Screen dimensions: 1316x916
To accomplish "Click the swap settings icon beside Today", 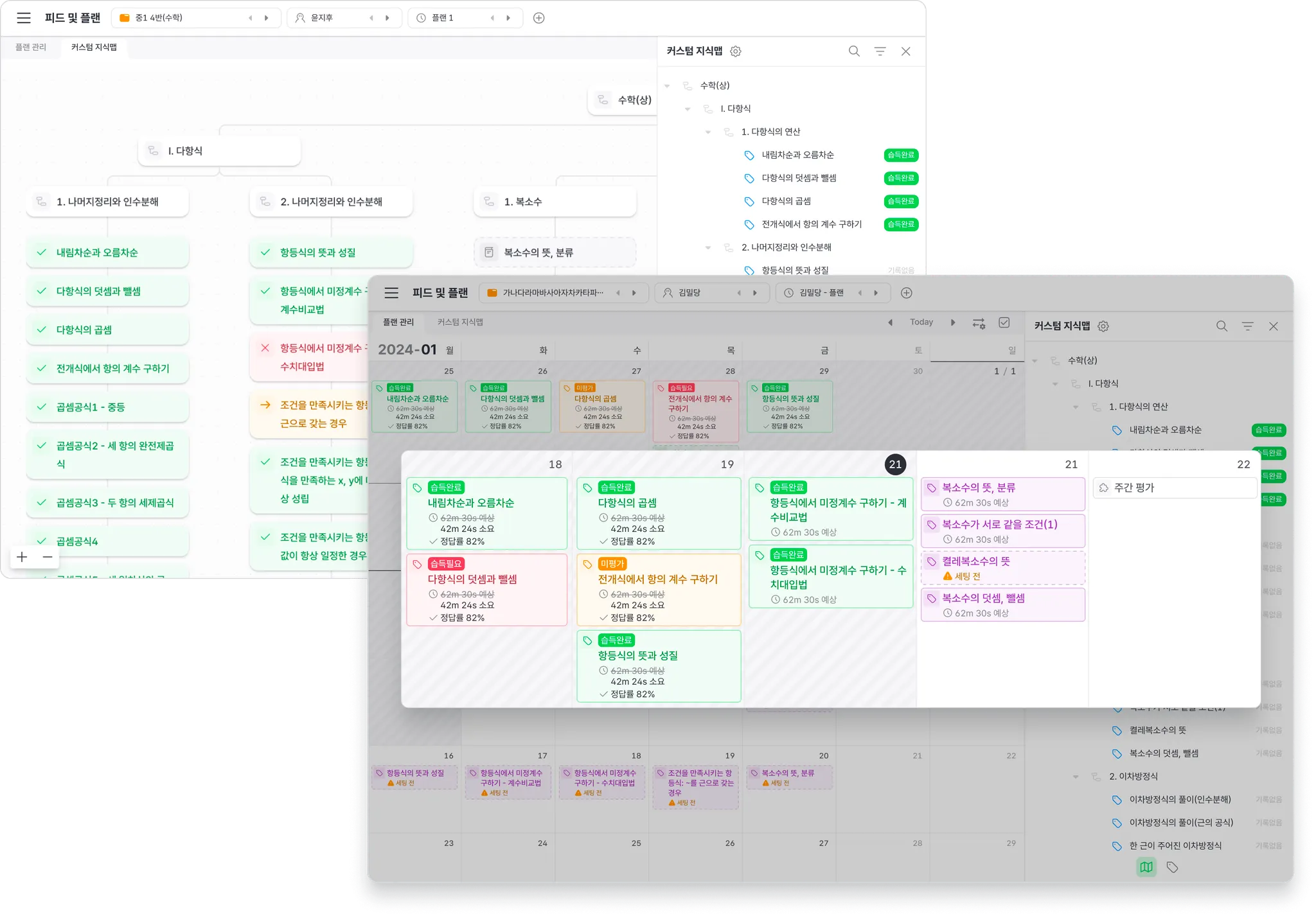I will click(x=979, y=323).
